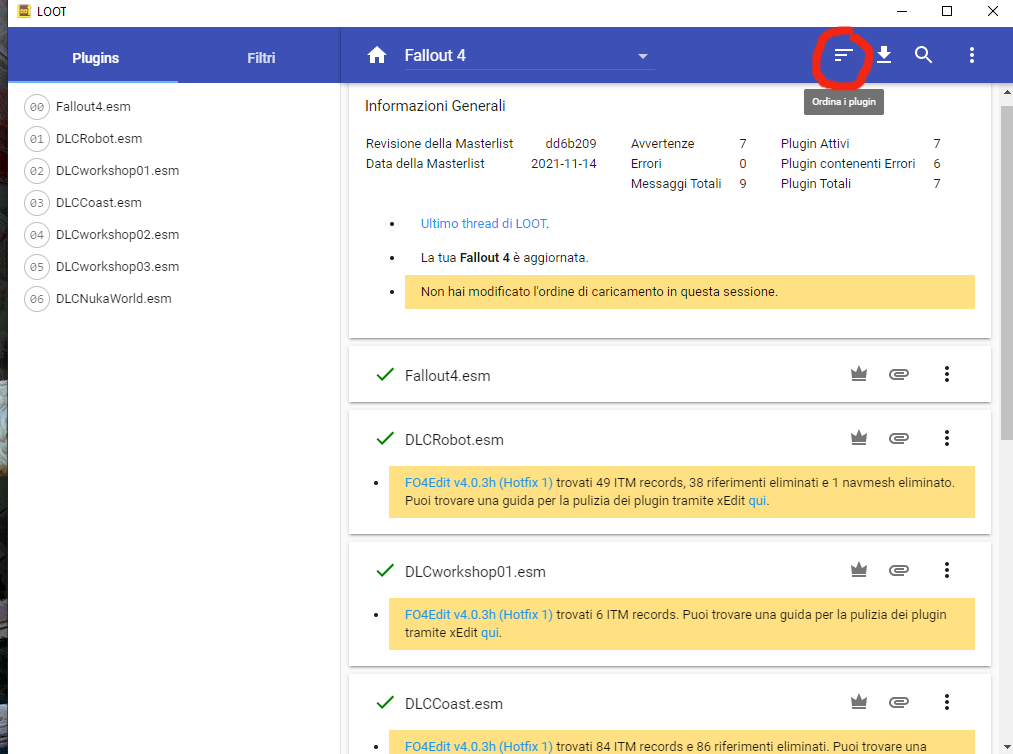Image resolution: width=1013 pixels, height=754 pixels.
Task: Click the master file crown icon on the Fallout4.esm card
Action: pos(859,374)
